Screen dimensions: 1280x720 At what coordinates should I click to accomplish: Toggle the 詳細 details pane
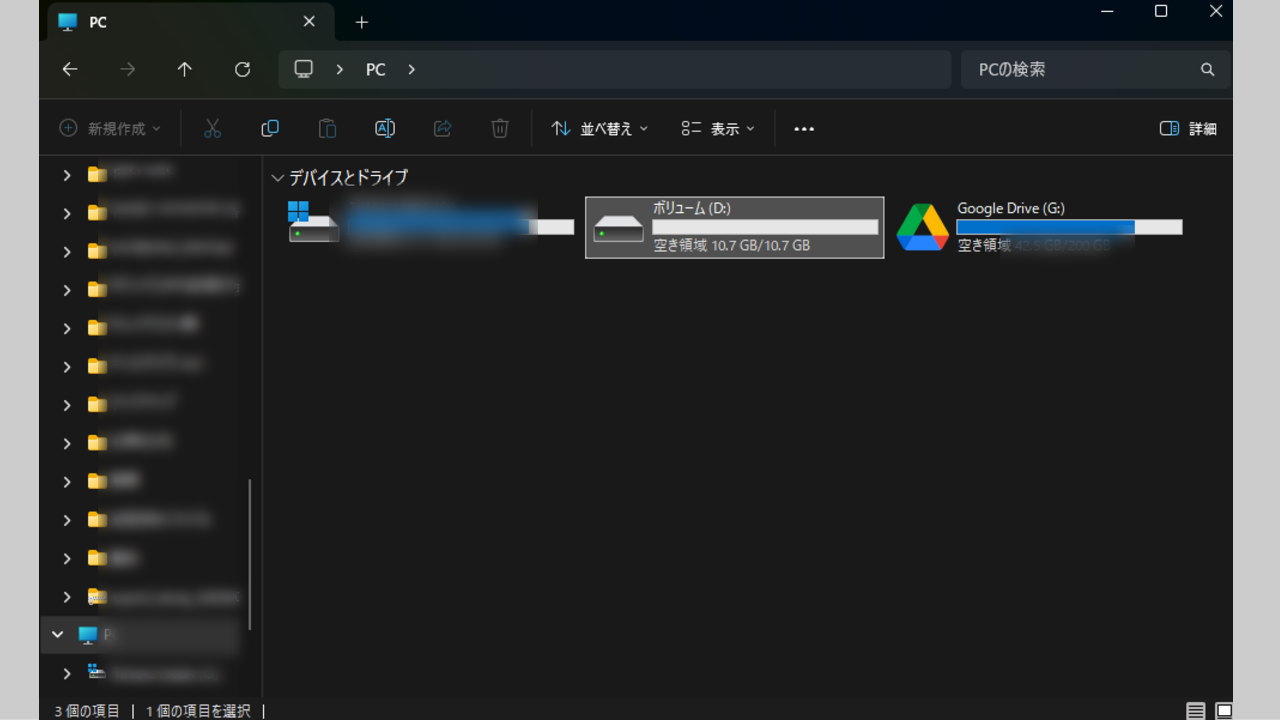(x=1188, y=128)
